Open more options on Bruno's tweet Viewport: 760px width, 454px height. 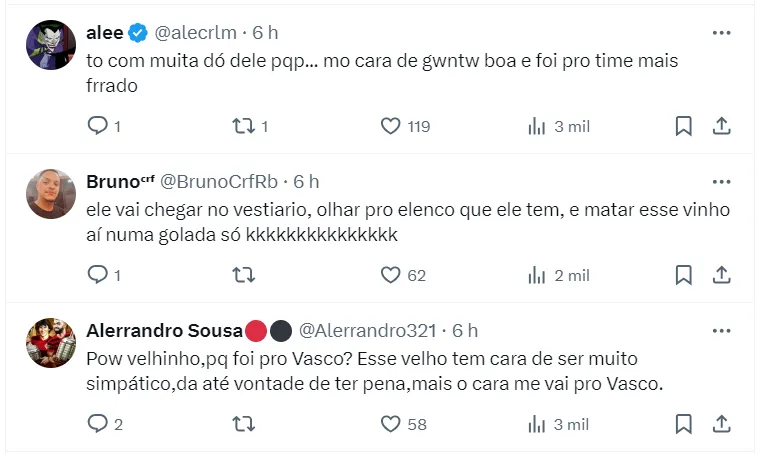point(721,182)
